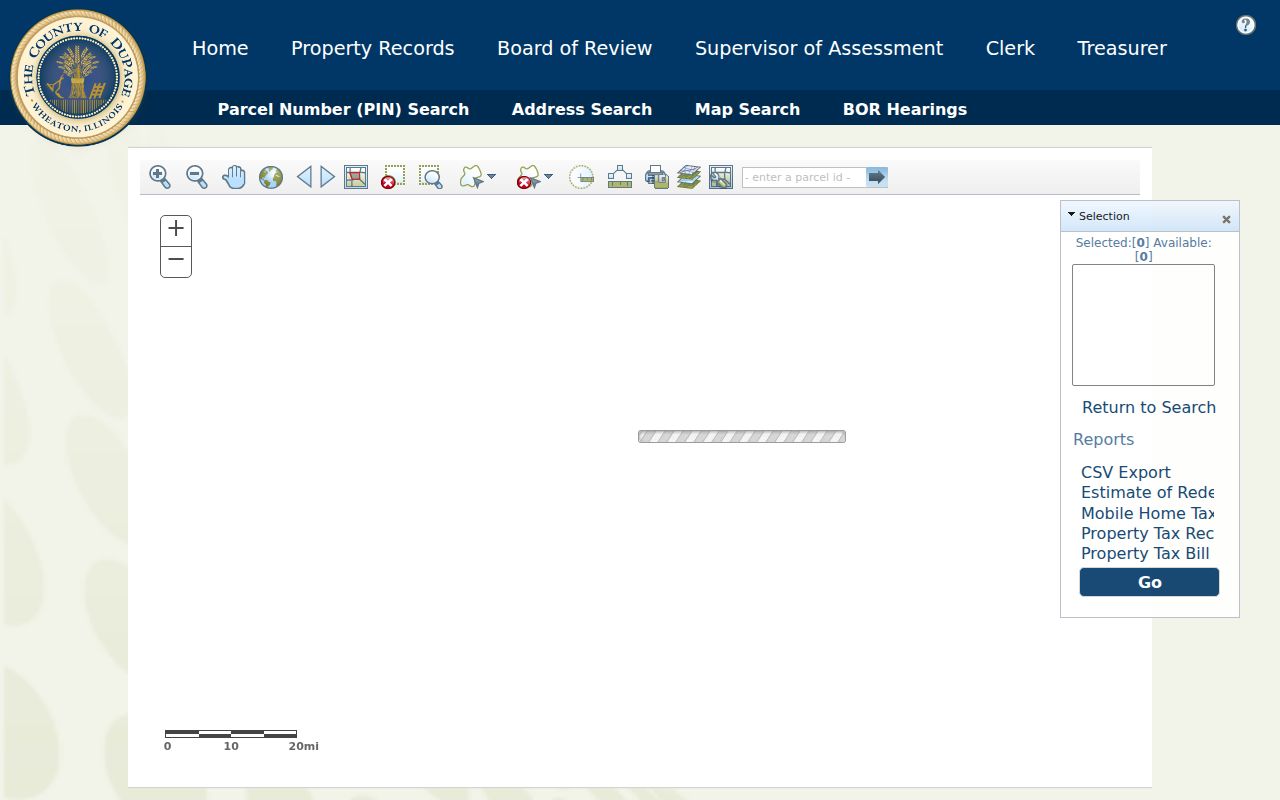Open the Home menu
The width and height of the screenshot is (1280, 800).
coord(220,48)
